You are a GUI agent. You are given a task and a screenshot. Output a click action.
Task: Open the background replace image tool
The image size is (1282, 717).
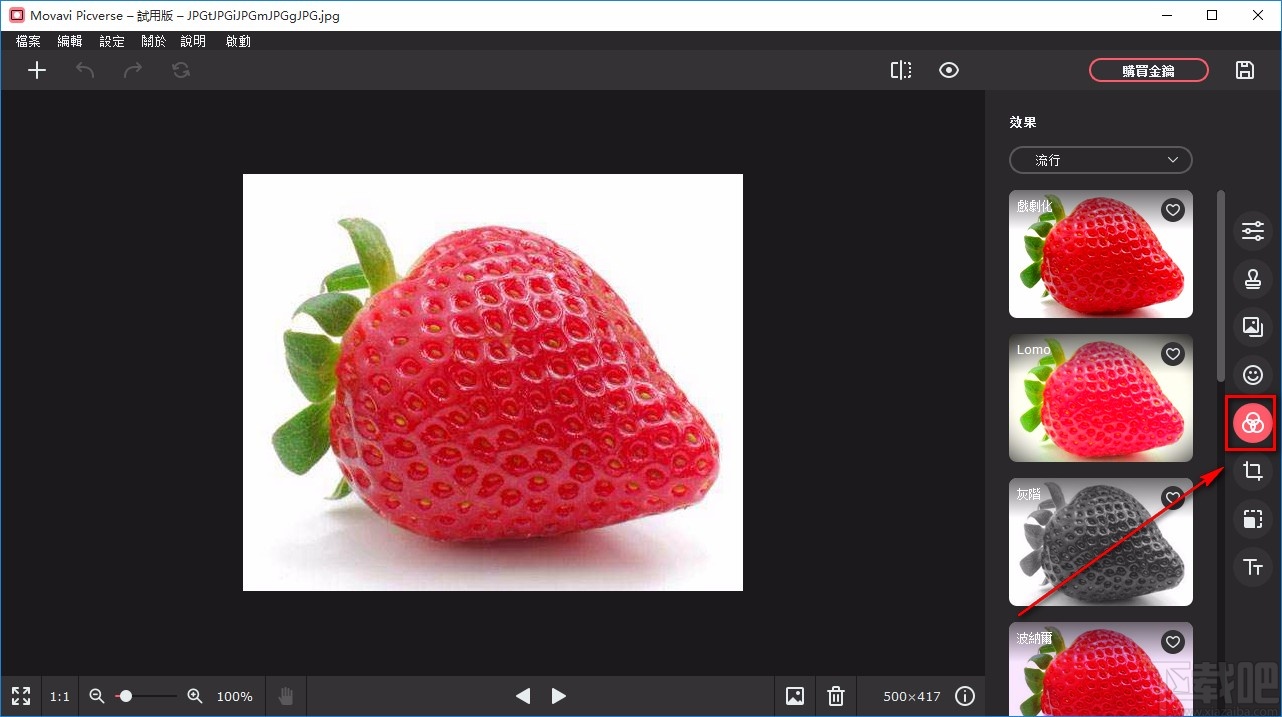[x=1252, y=326]
